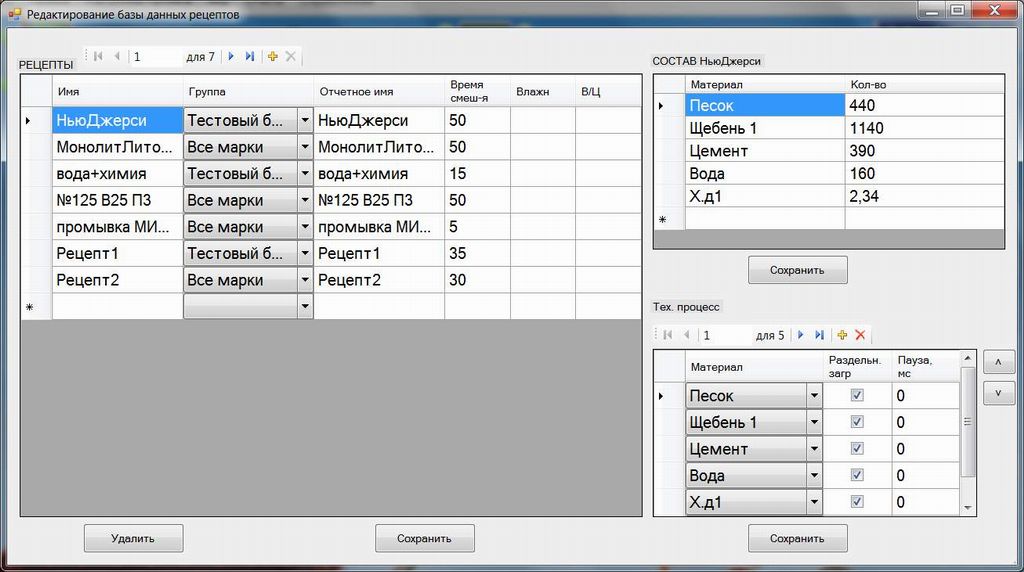Open the Цемент material dropdown in Тех. процесс

[814, 449]
